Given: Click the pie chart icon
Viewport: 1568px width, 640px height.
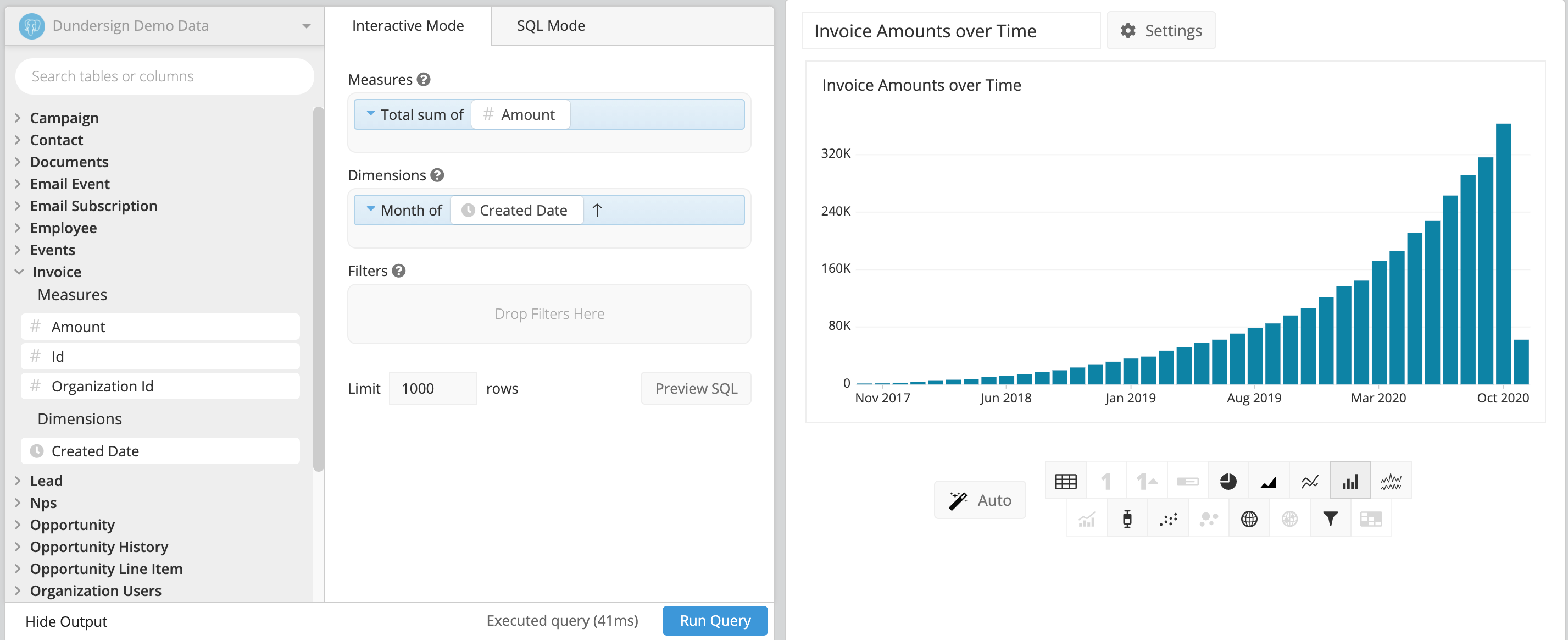Looking at the screenshot, I should pos(1228,481).
